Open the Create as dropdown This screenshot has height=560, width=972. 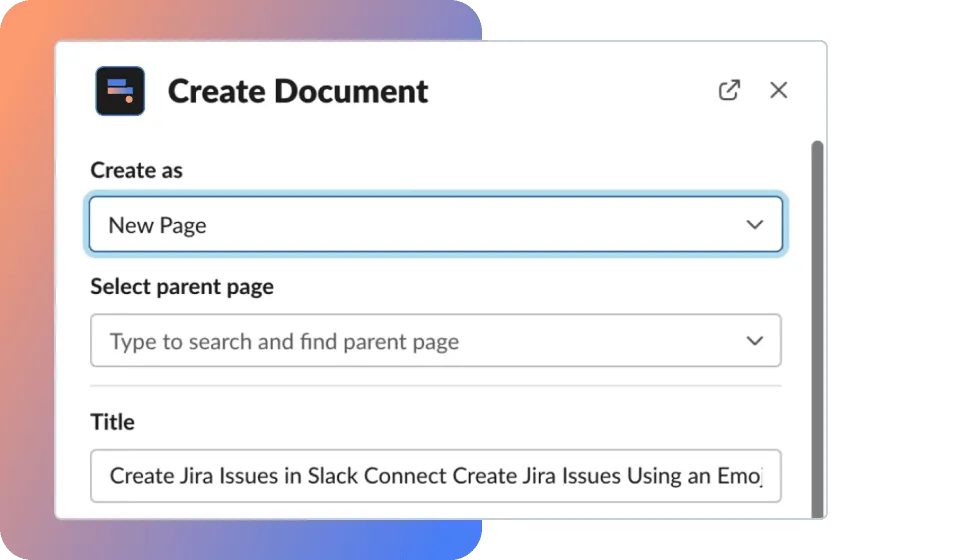(435, 225)
